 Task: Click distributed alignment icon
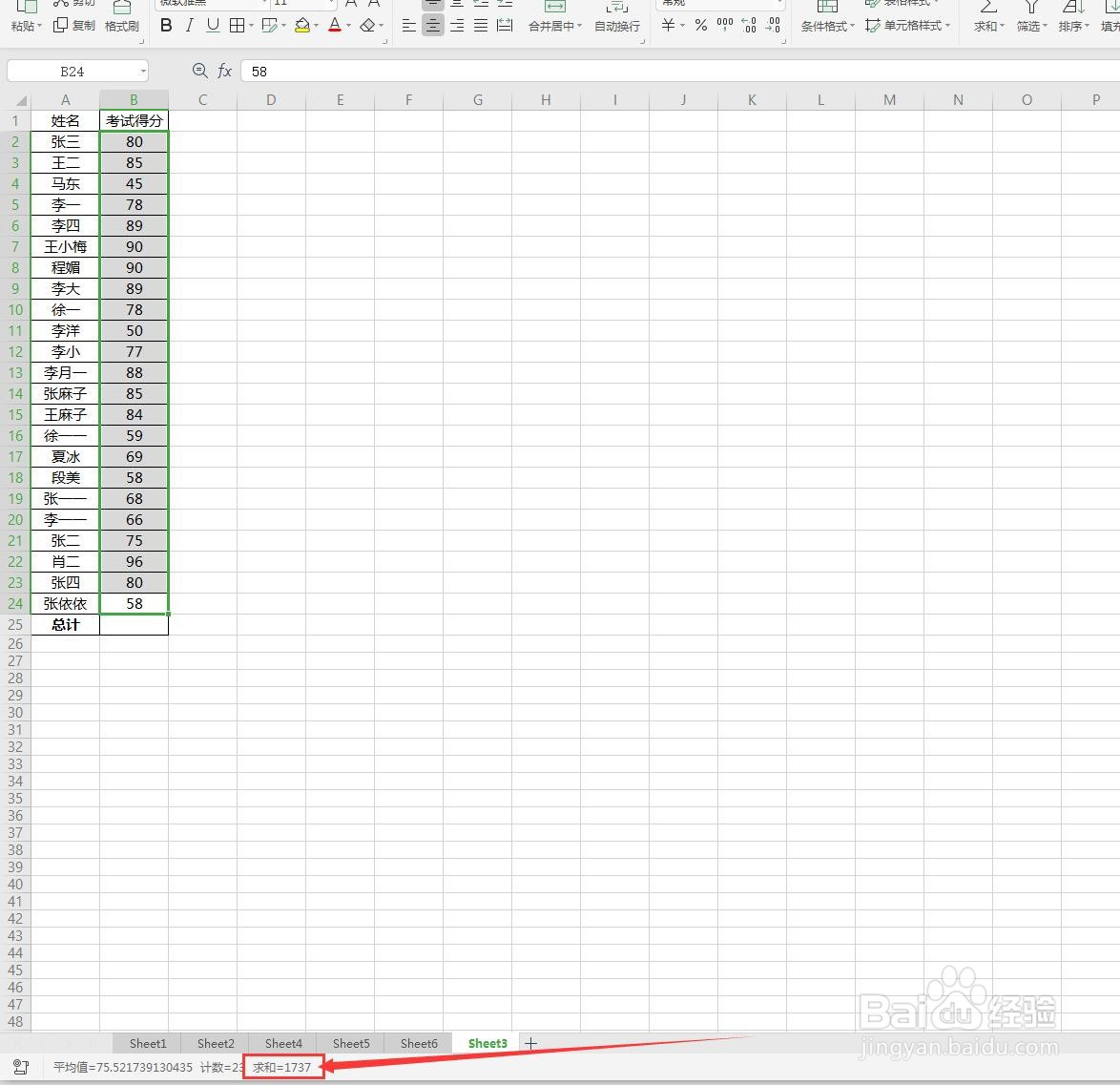tap(505, 26)
